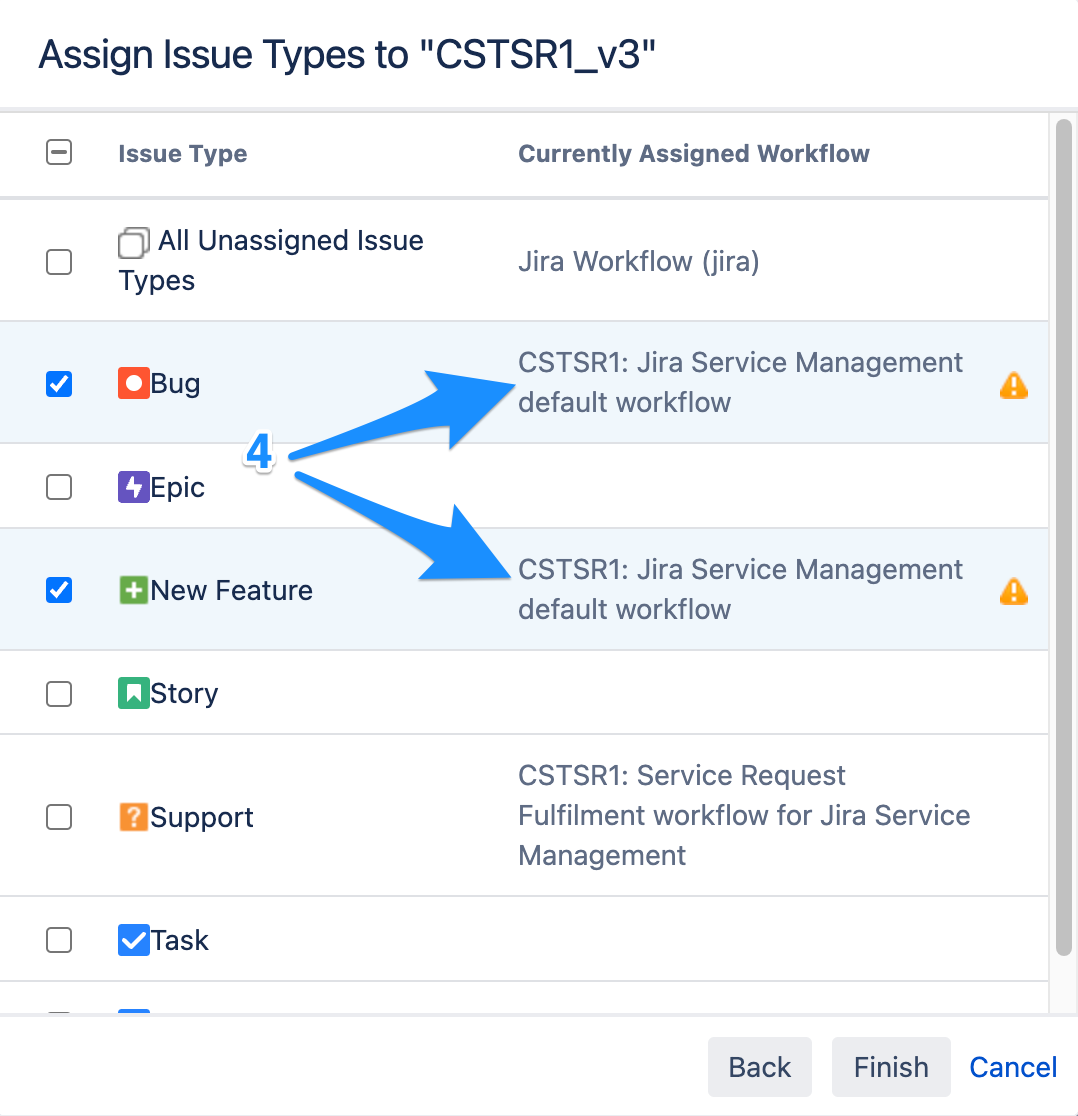Click the New Feature row's workflow text
This screenshot has height=1116, width=1078.
point(740,589)
